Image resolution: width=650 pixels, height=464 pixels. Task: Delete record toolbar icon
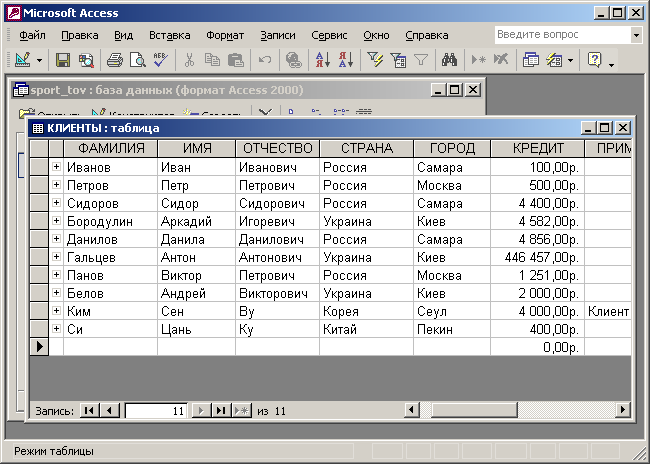coord(501,60)
